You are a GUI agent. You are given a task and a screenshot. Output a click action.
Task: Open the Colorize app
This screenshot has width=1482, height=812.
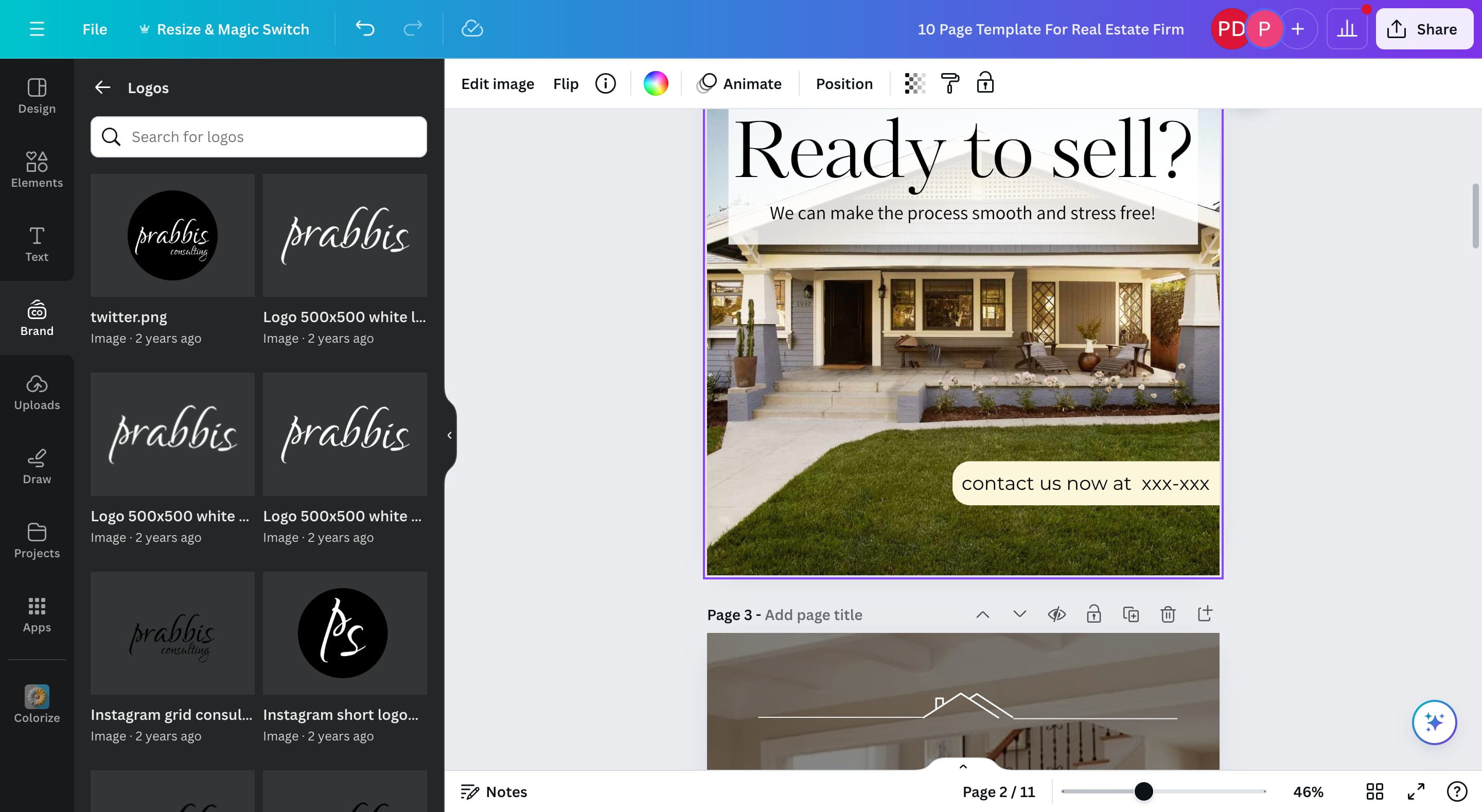coord(37,704)
